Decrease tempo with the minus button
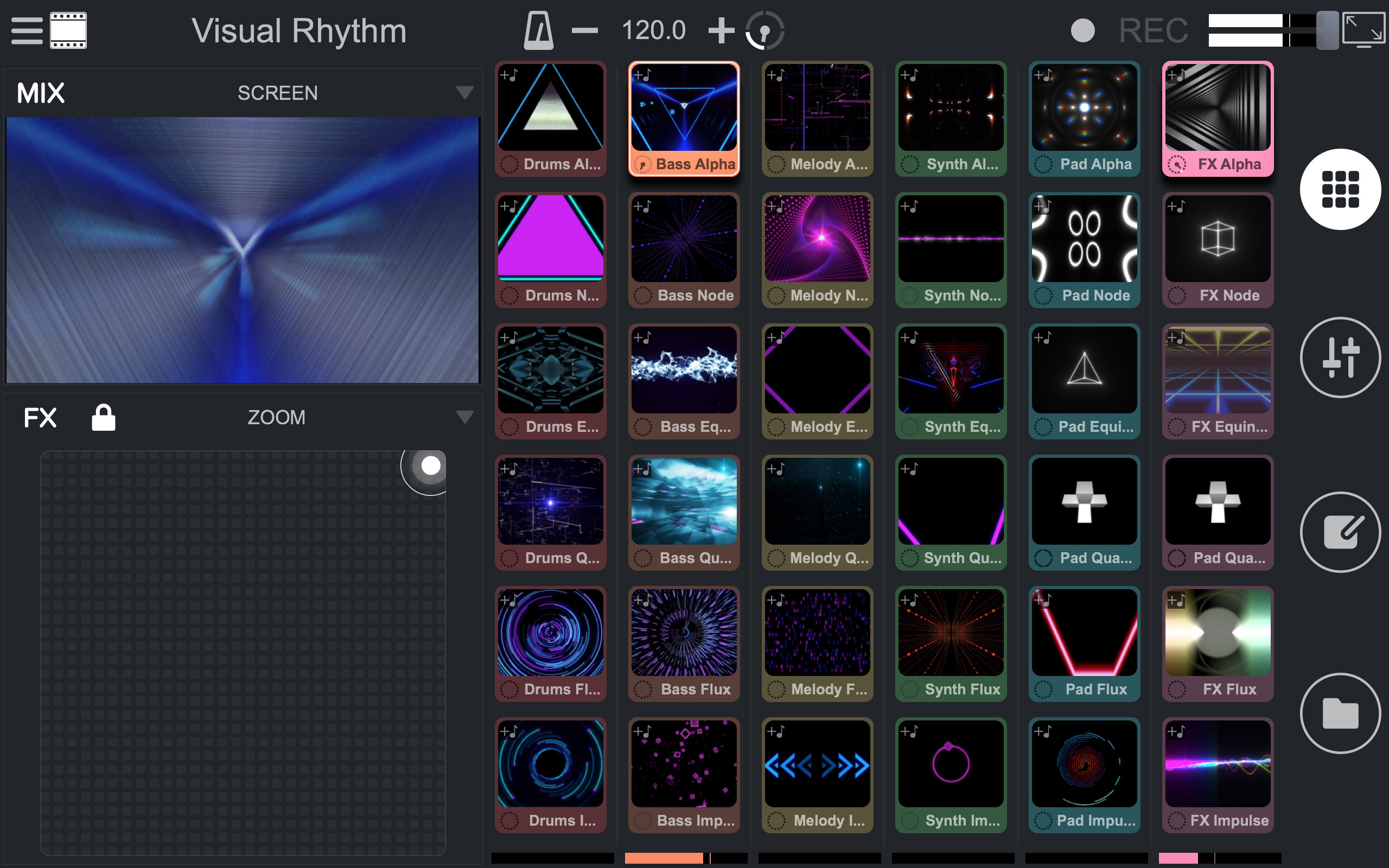The height and width of the screenshot is (868, 1389). (x=584, y=30)
